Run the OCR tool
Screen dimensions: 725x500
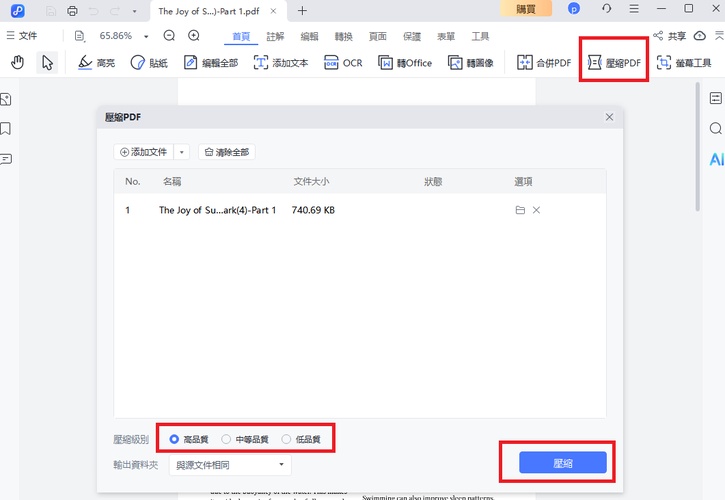[343, 62]
